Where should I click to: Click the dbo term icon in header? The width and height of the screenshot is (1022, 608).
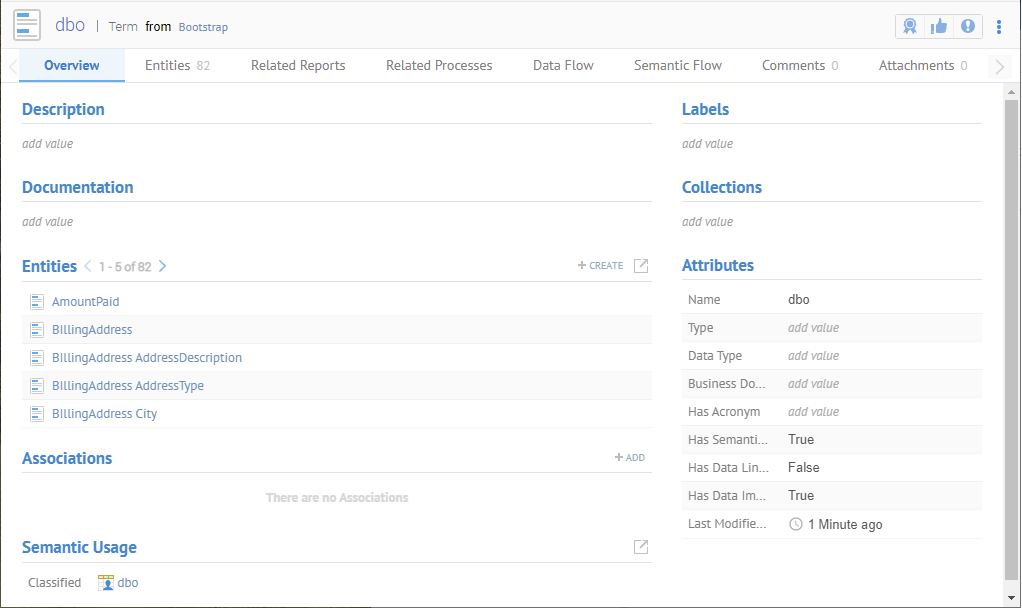point(27,26)
